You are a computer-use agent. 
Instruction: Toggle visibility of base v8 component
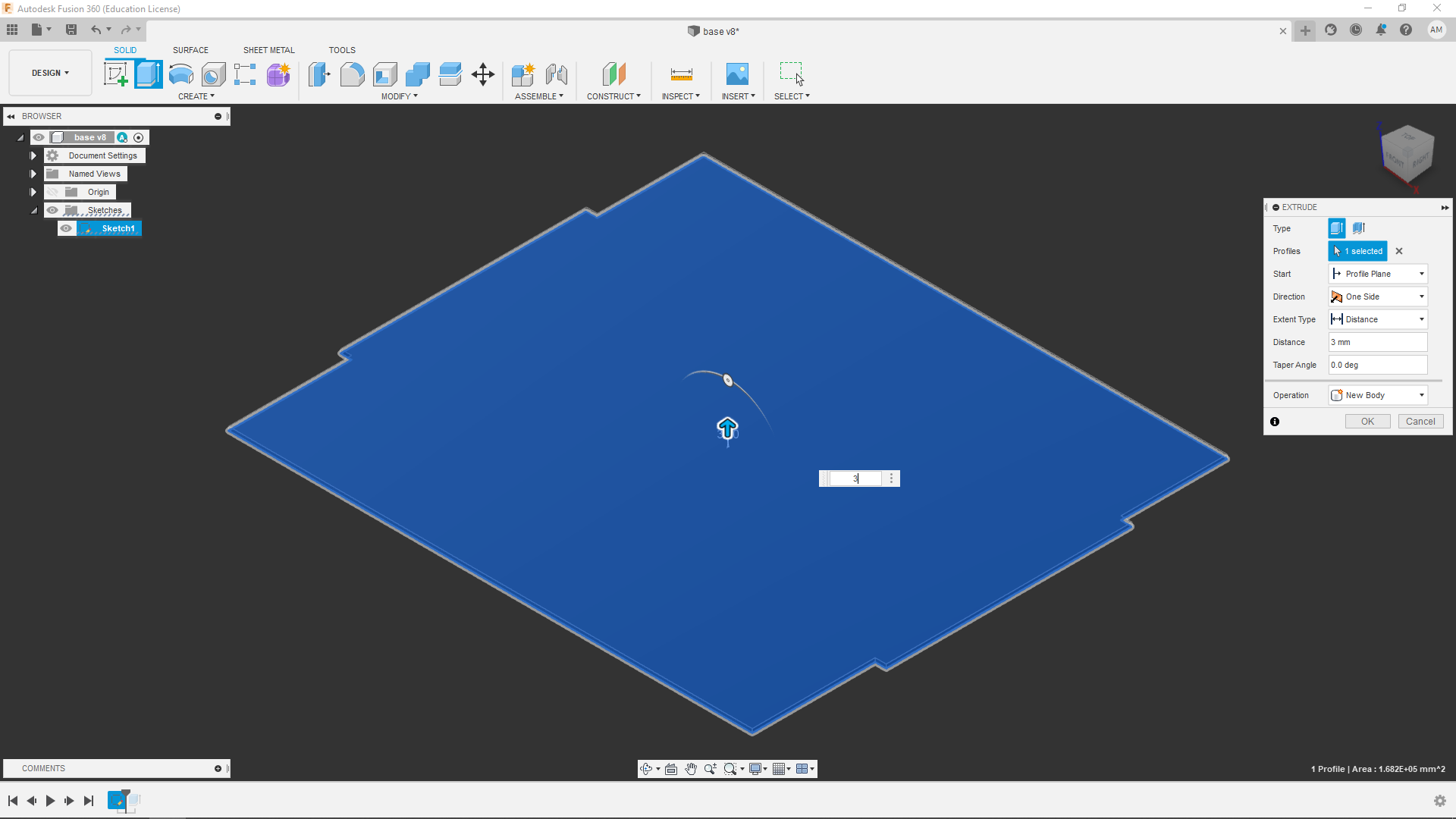(x=39, y=137)
